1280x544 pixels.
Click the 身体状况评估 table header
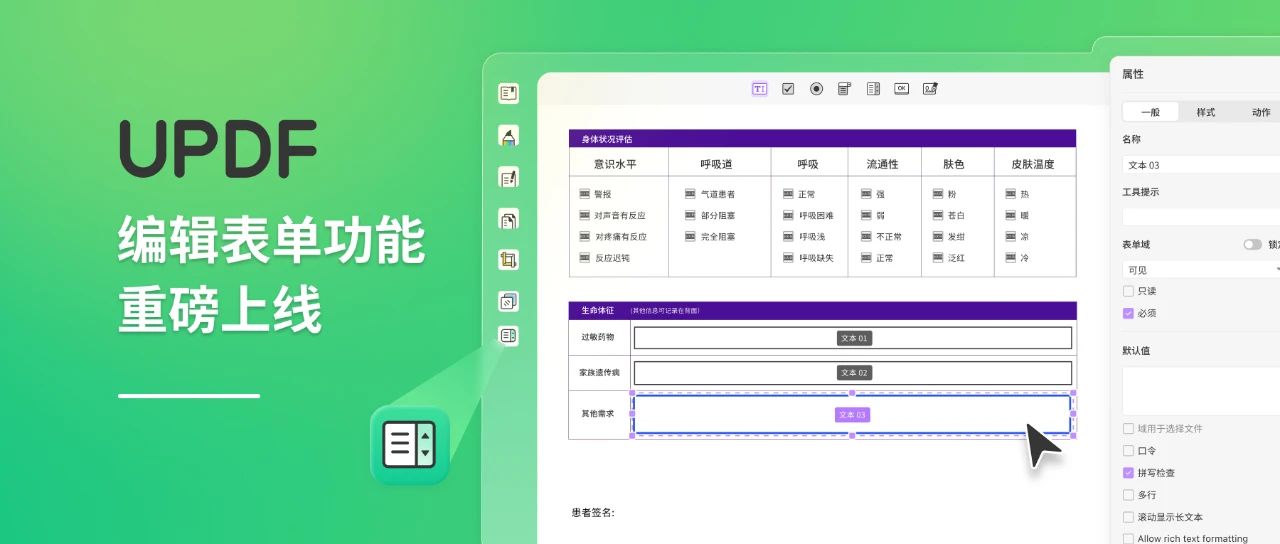822,139
